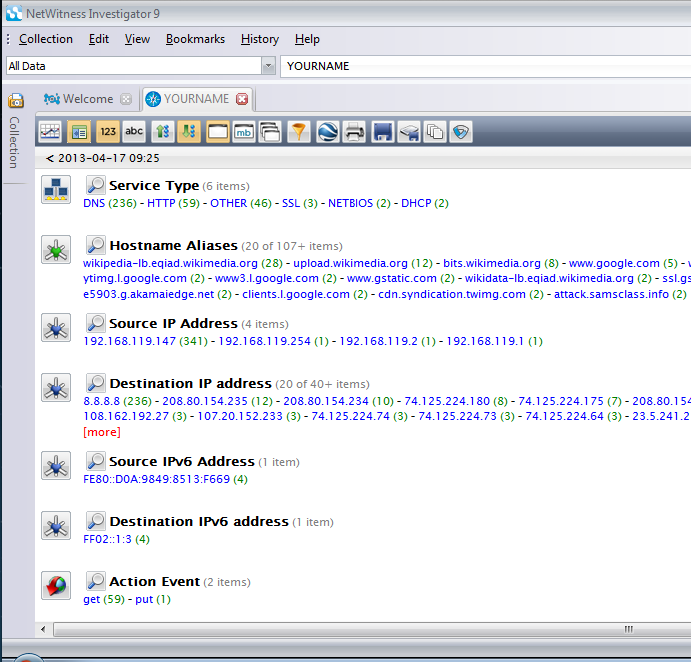Open Service Type magnifier search icon
691x662 pixels.
pos(96,185)
